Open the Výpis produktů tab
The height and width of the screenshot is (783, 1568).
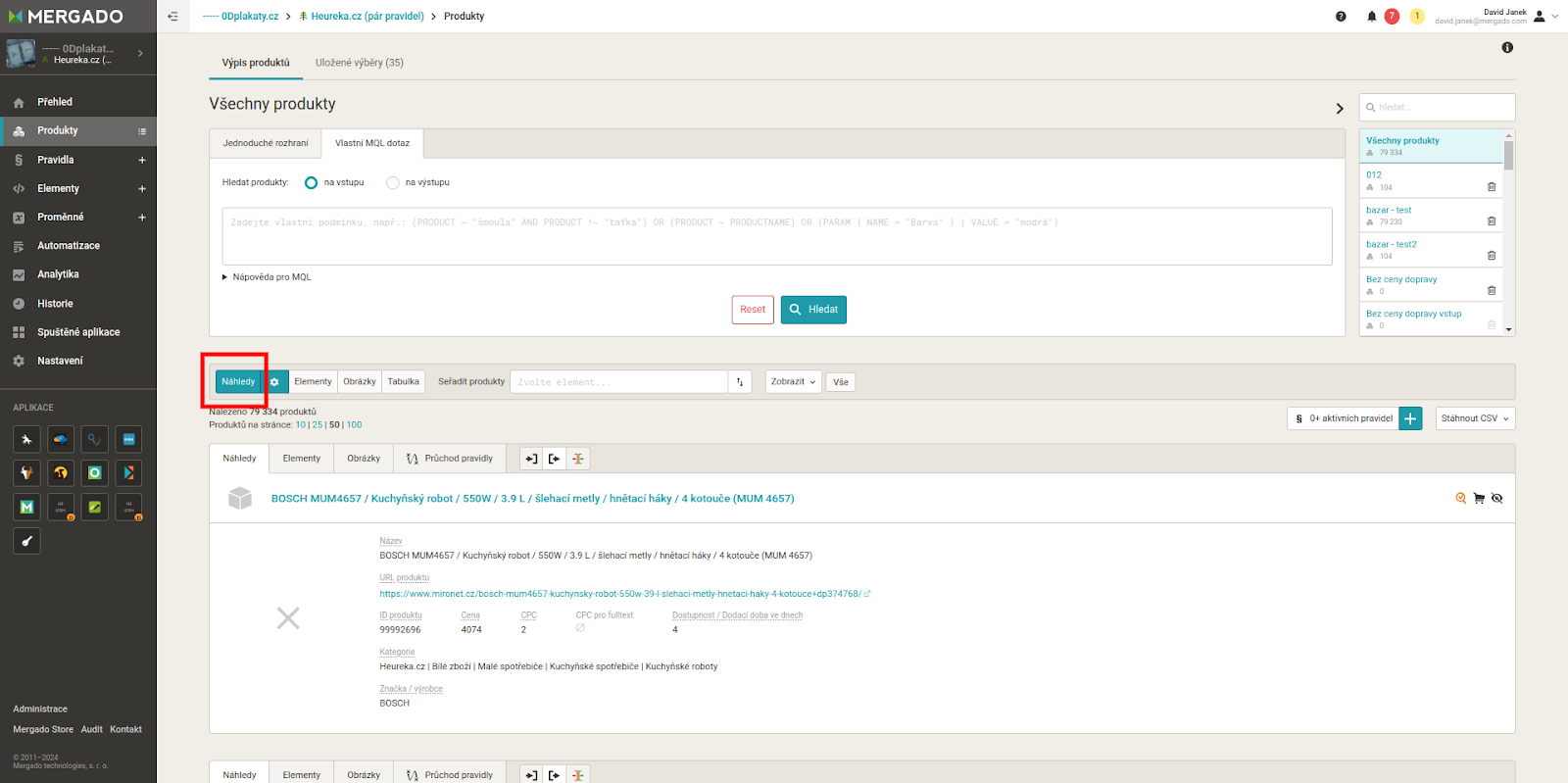tap(256, 63)
